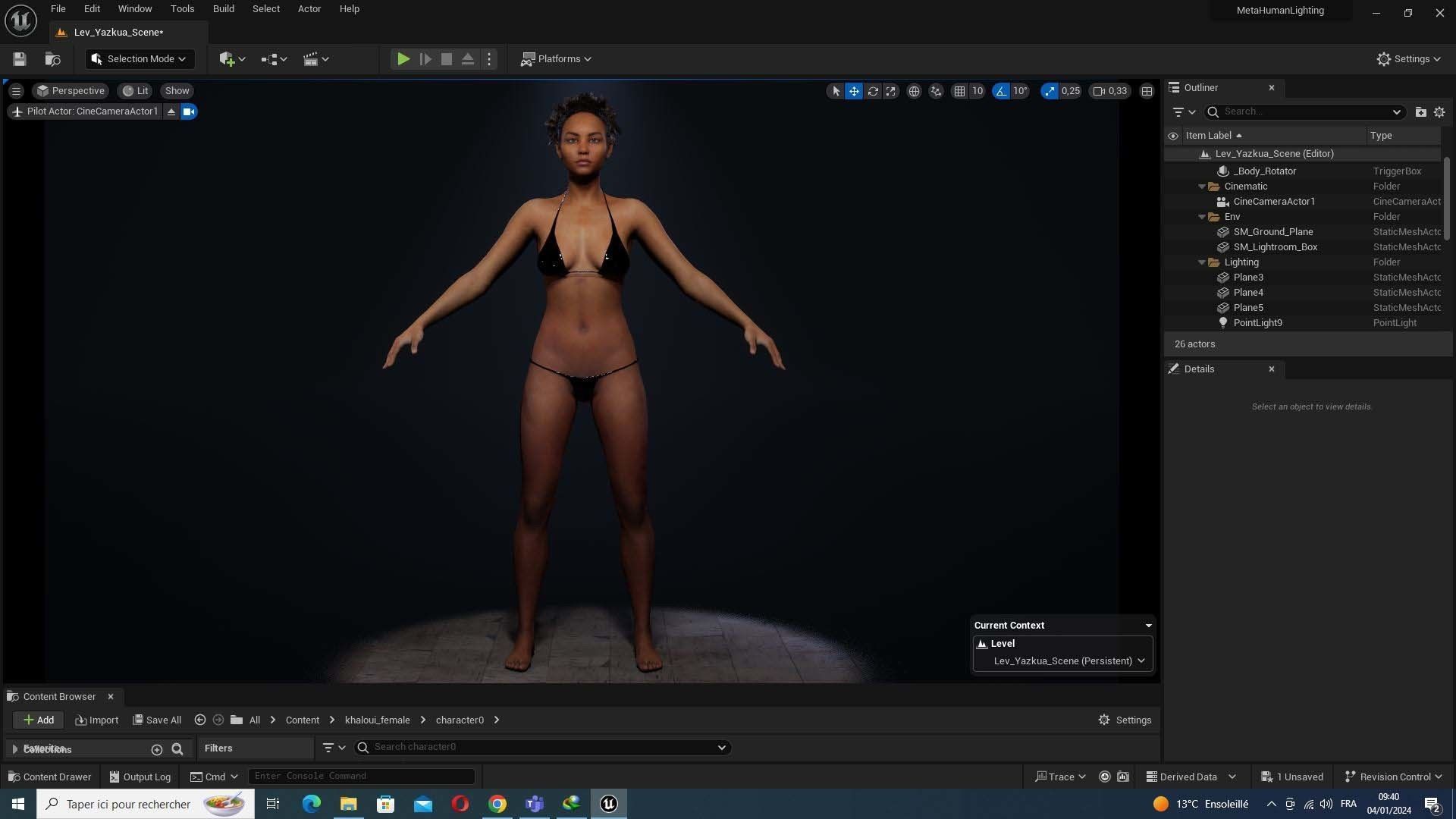
Task: Toggle scale snapping icon
Action: pos(1050,91)
